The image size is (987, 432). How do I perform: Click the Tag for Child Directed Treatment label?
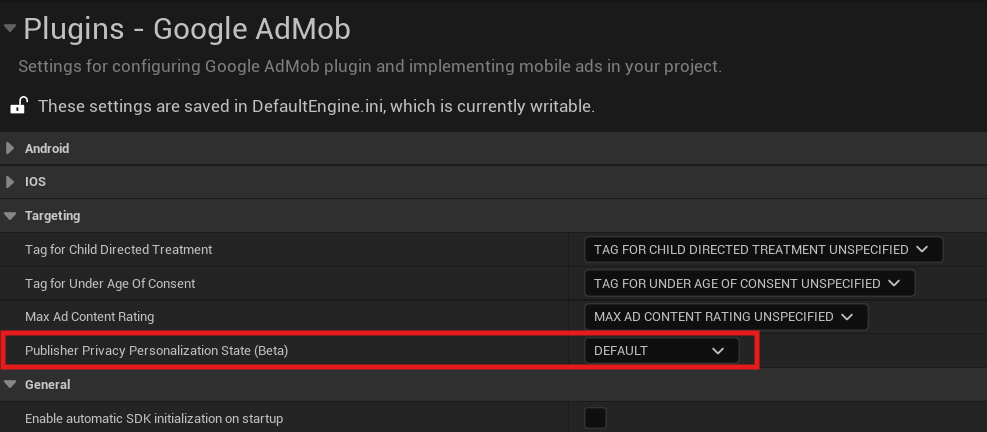point(118,249)
